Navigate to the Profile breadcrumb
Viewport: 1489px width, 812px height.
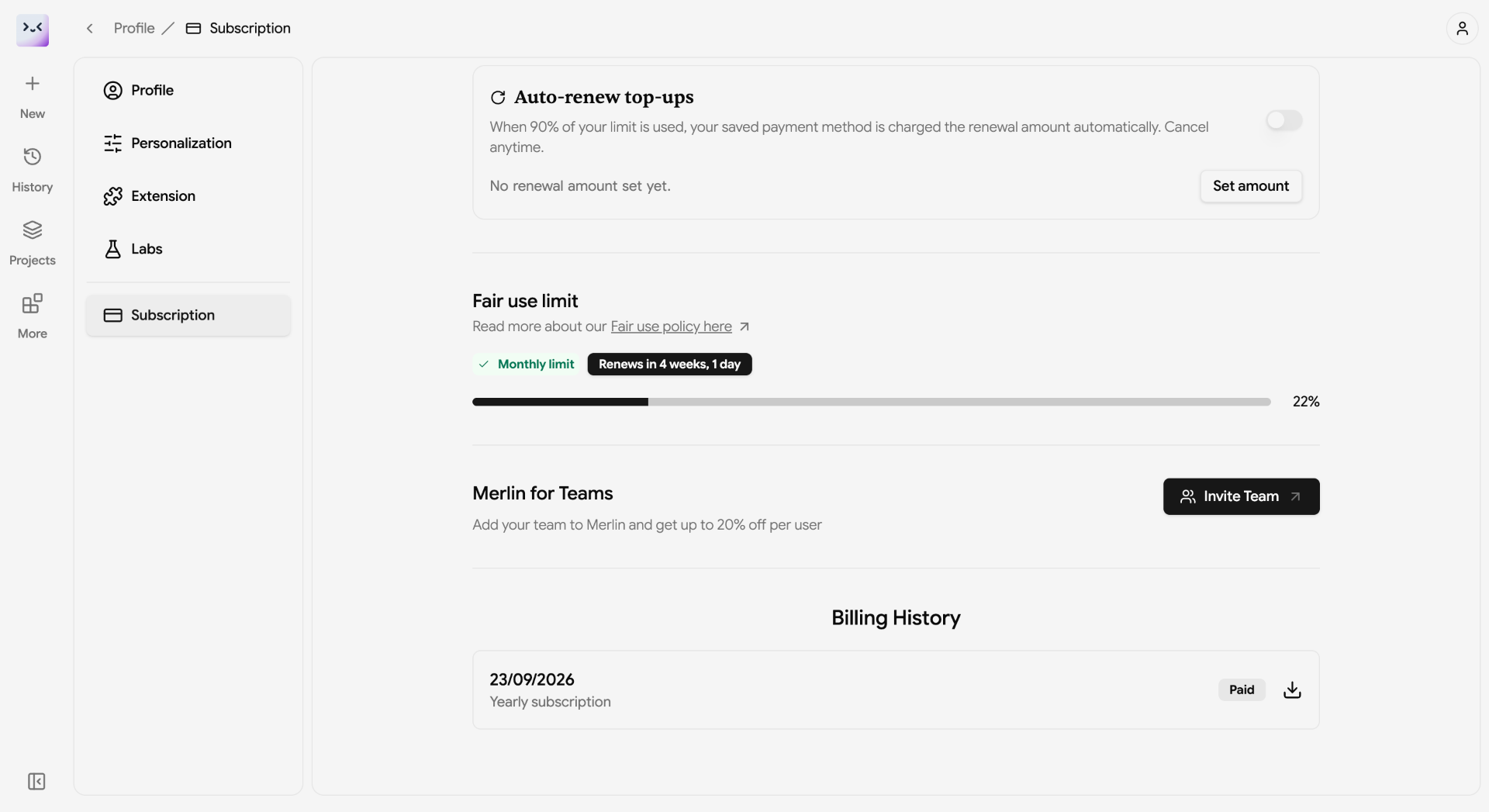point(134,29)
